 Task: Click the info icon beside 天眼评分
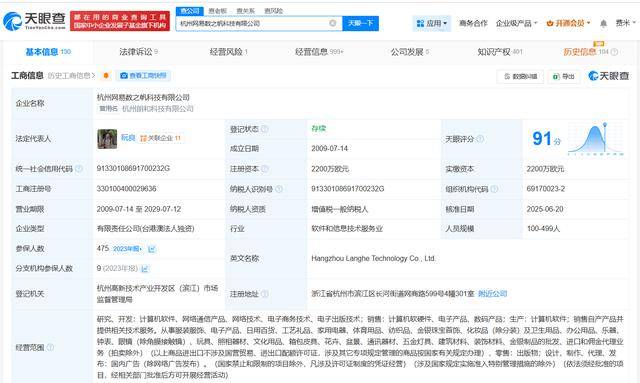pos(480,139)
